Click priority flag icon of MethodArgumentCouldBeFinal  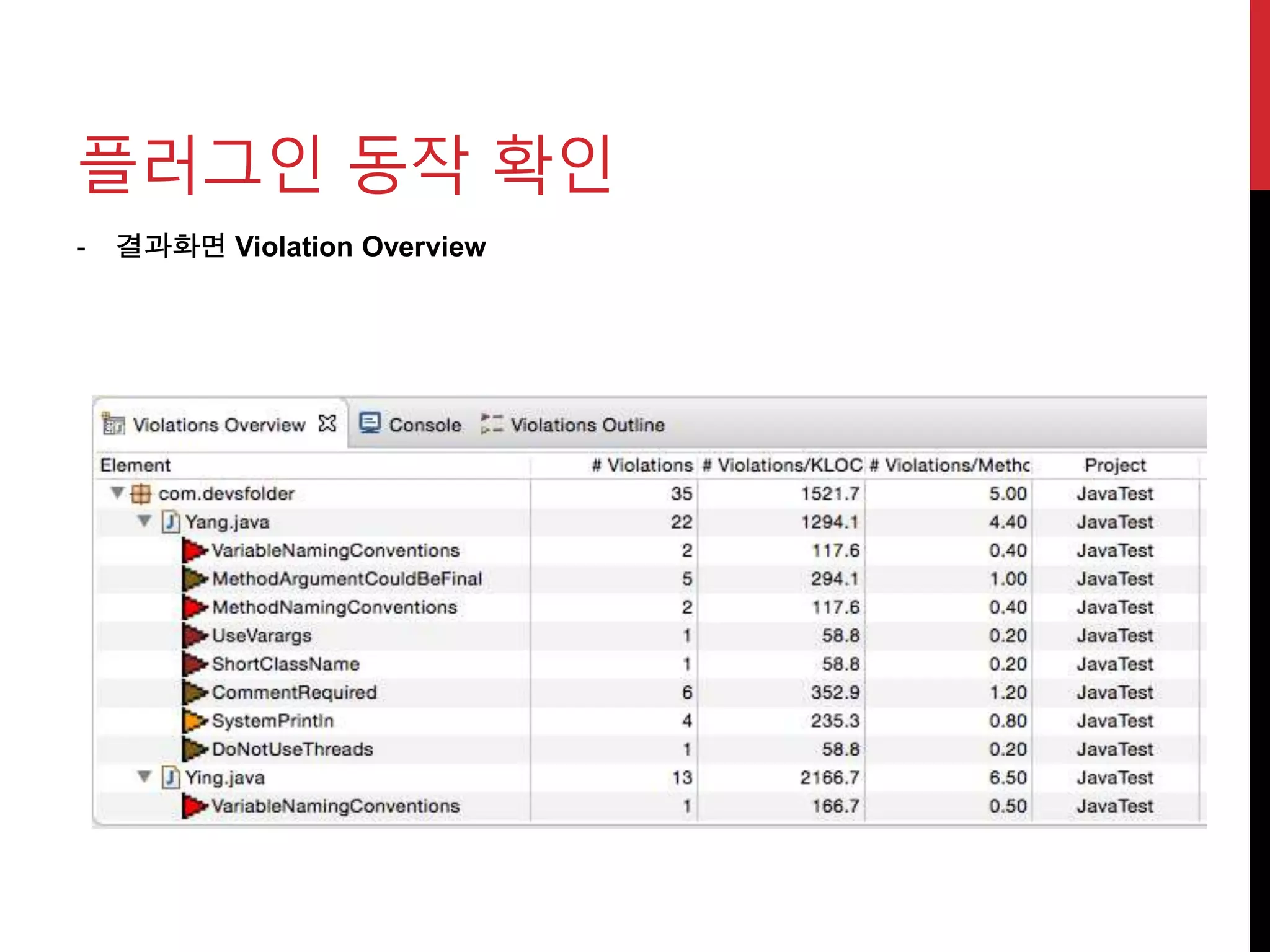pos(194,579)
